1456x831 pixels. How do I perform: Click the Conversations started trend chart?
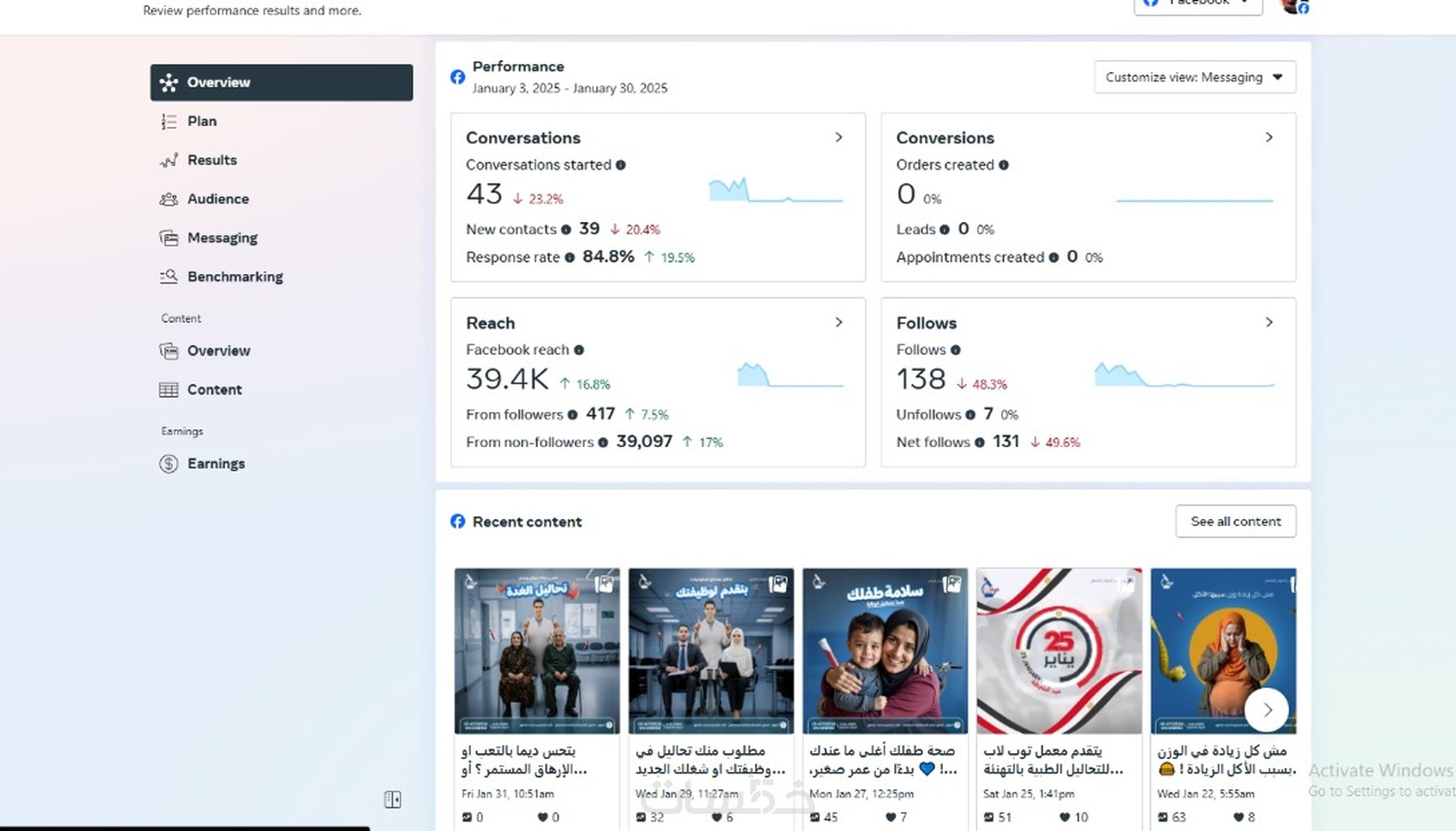click(776, 189)
